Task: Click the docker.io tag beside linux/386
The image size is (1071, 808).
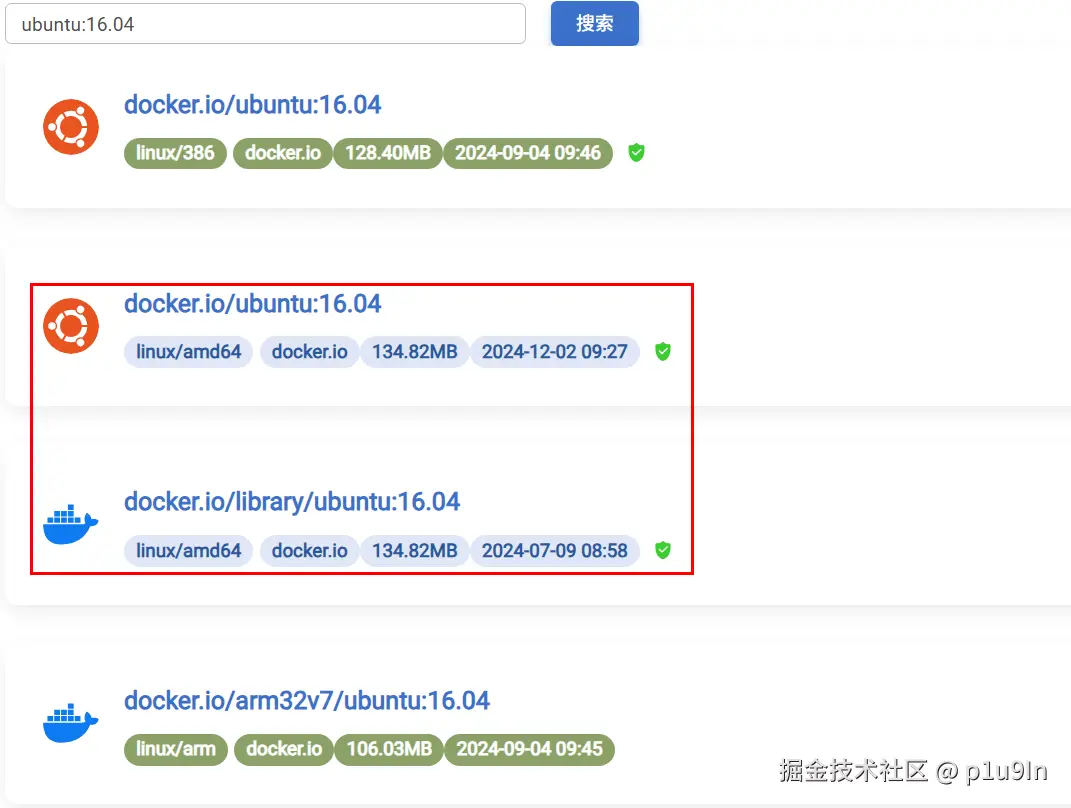Action: [x=283, y=152]
